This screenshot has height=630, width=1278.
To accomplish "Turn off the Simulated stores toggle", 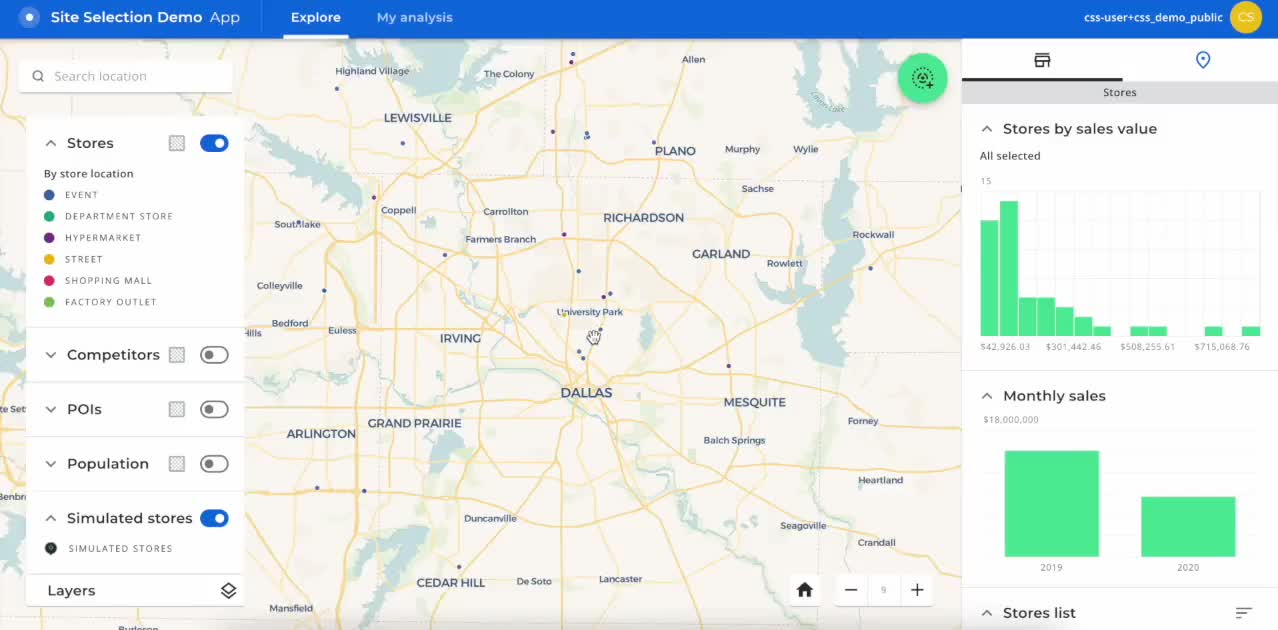I will (213, 518).
